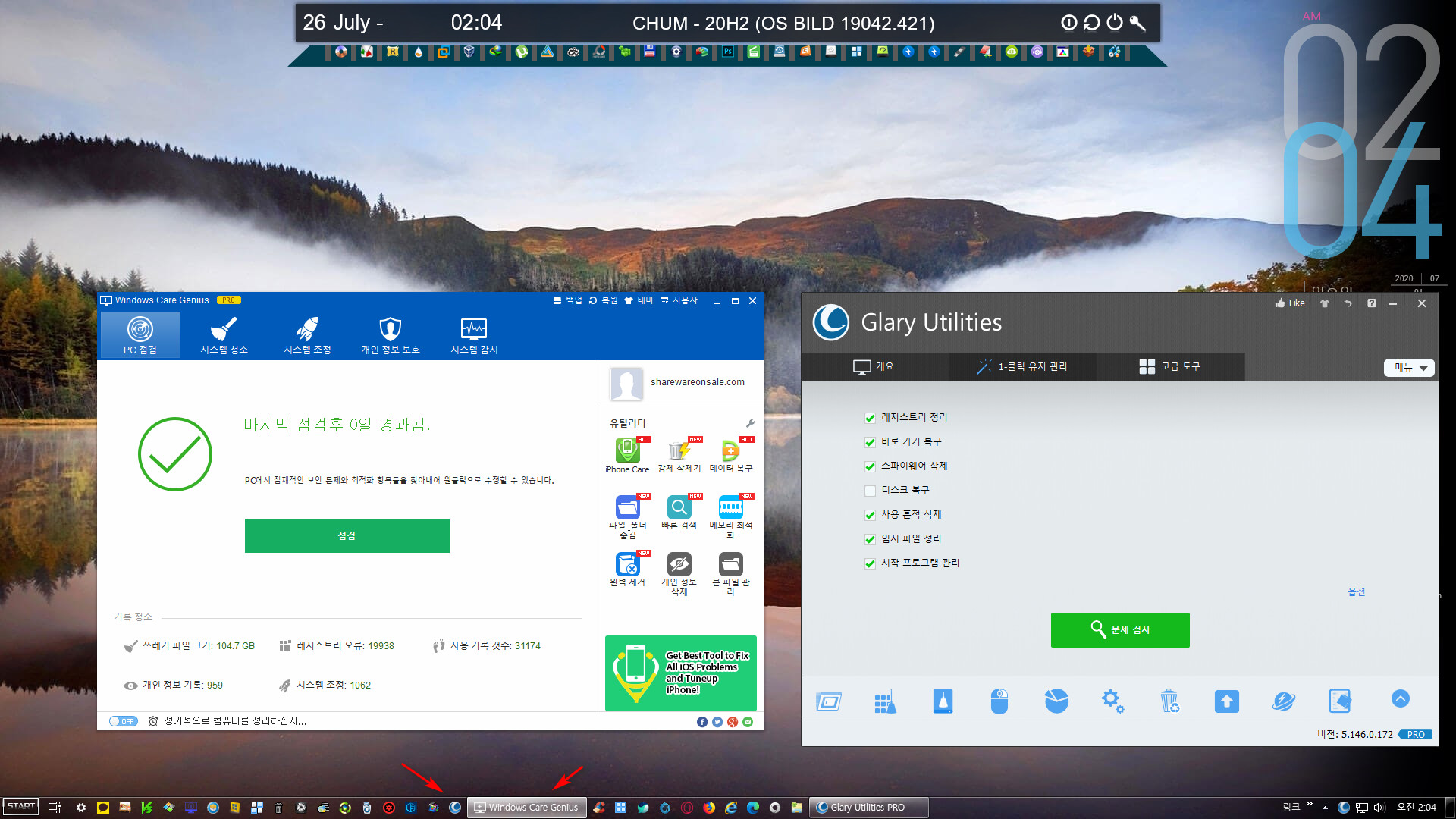Click the refresh icon in top desktop bar

[x=1091, y=23]
